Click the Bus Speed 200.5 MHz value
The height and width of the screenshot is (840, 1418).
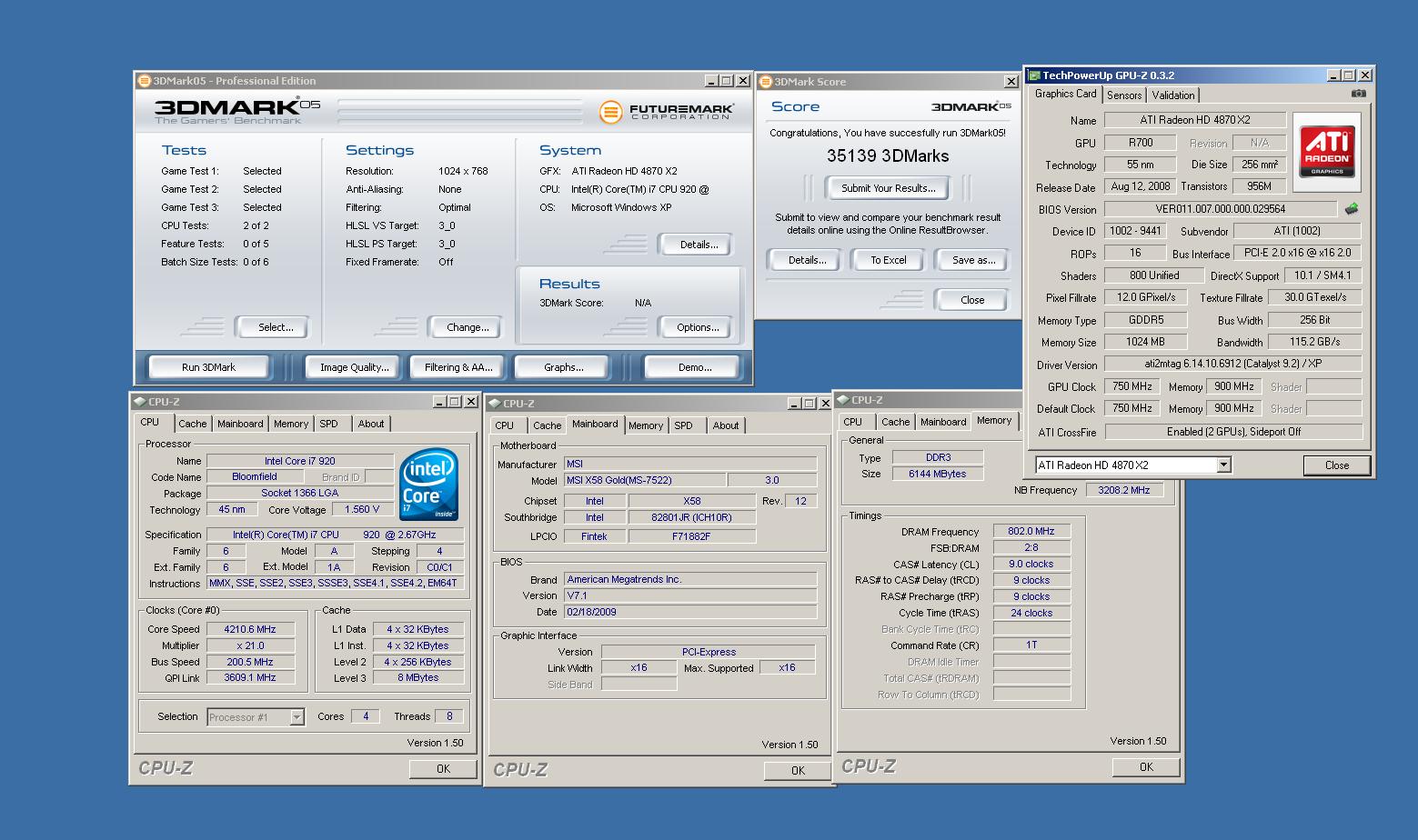point(250,662)
